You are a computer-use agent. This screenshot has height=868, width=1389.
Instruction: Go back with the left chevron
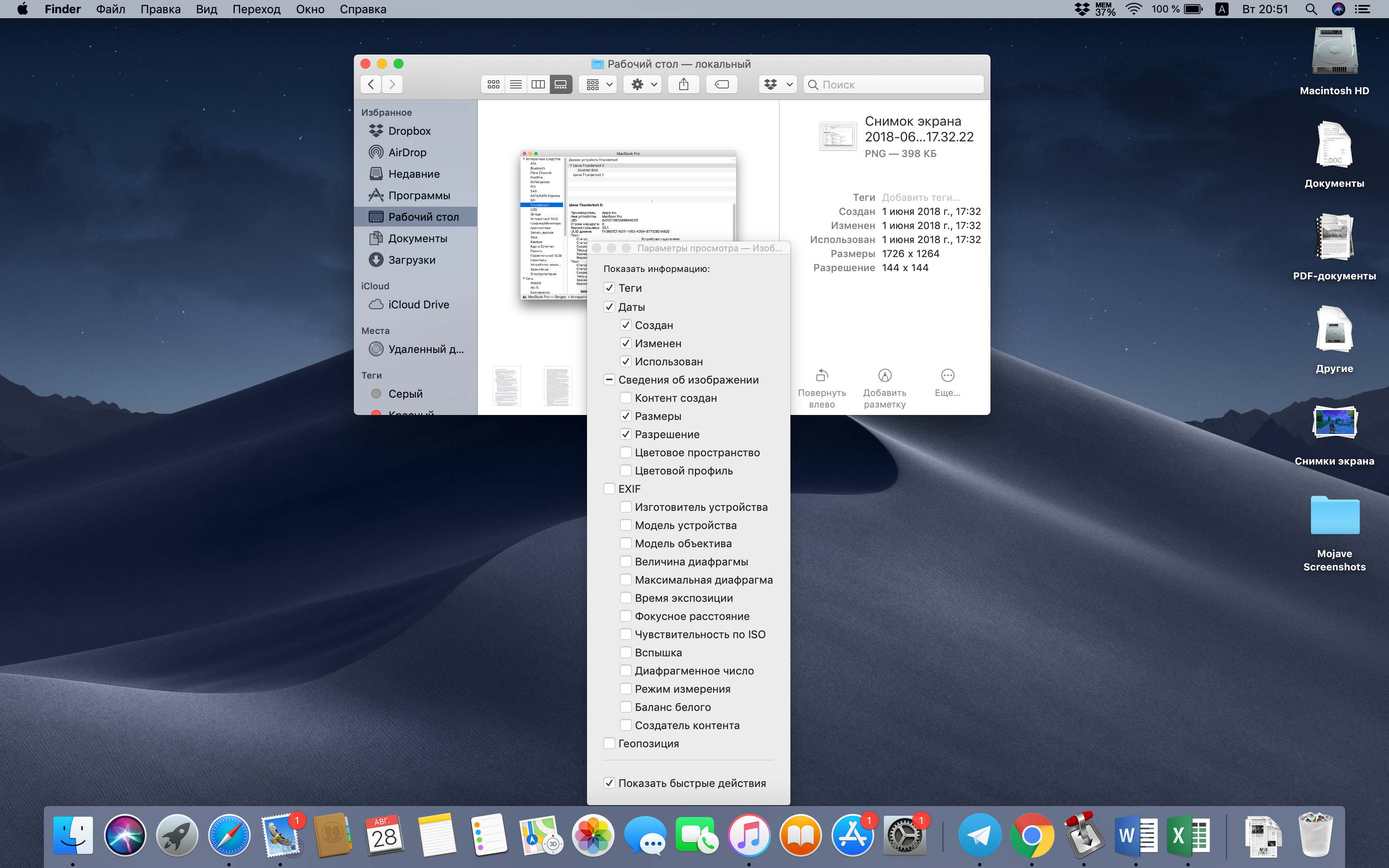click(371, 84)
